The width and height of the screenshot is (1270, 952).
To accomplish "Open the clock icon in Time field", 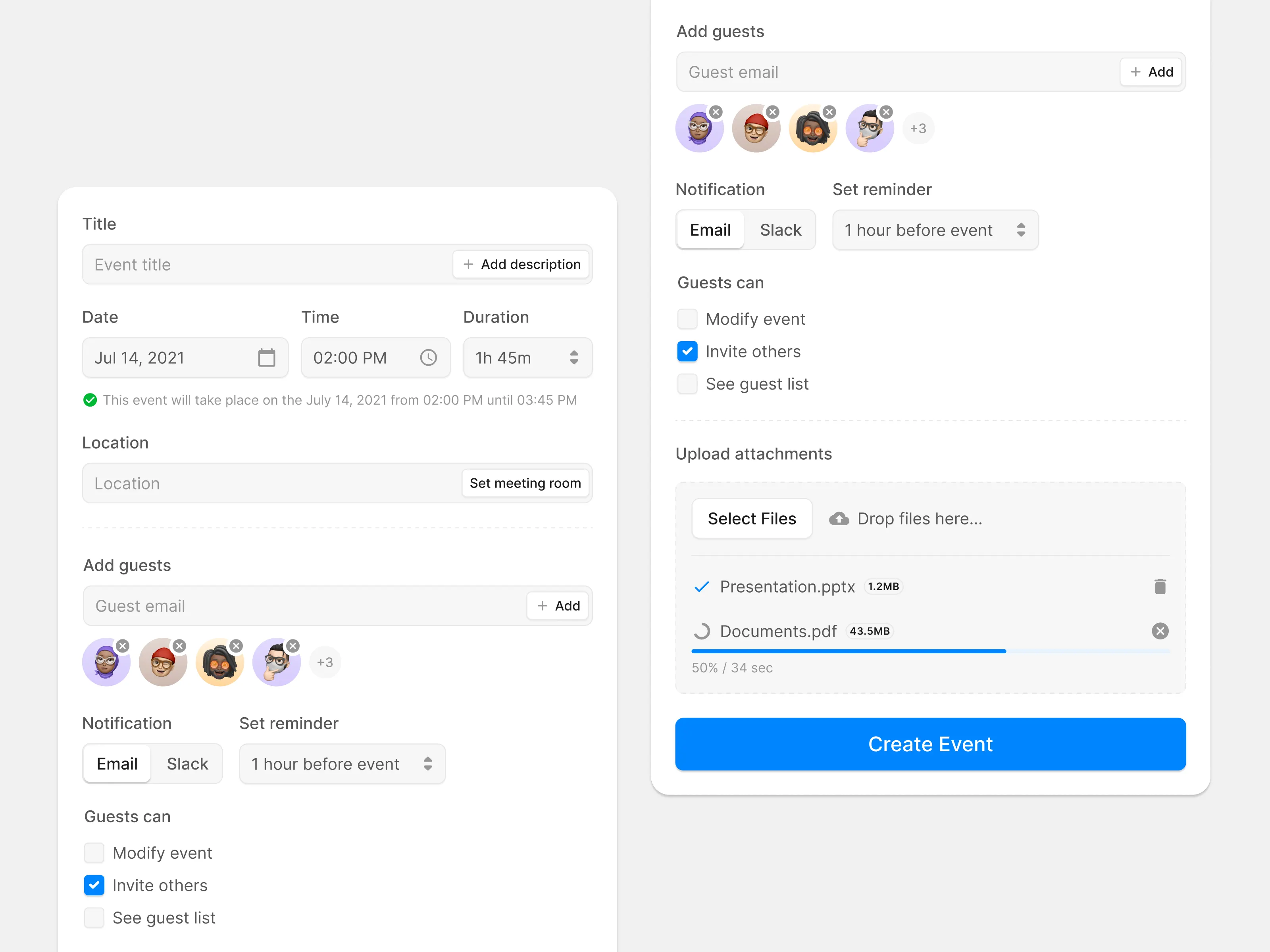I will [428, 357].
